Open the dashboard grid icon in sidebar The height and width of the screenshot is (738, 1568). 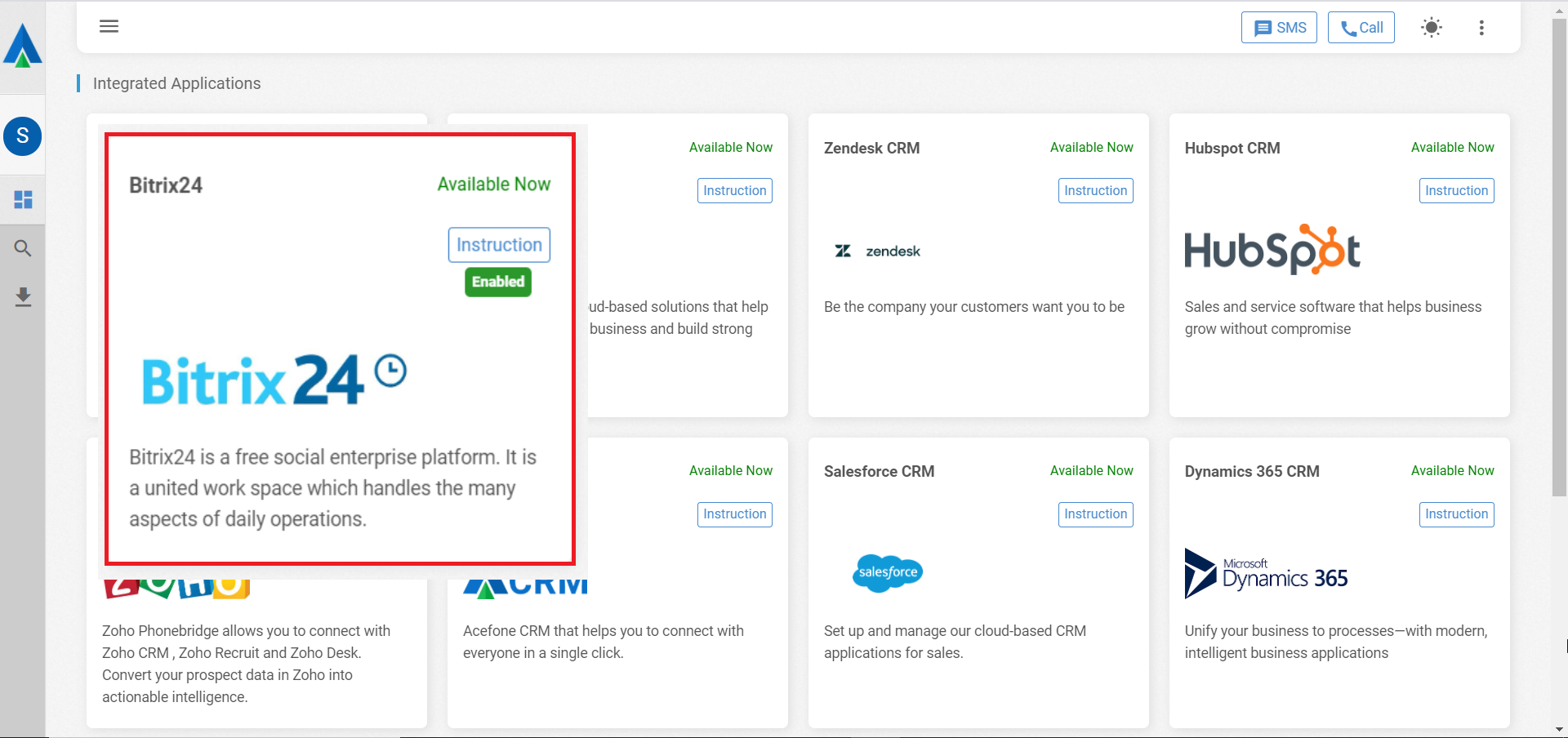point(23,199)
